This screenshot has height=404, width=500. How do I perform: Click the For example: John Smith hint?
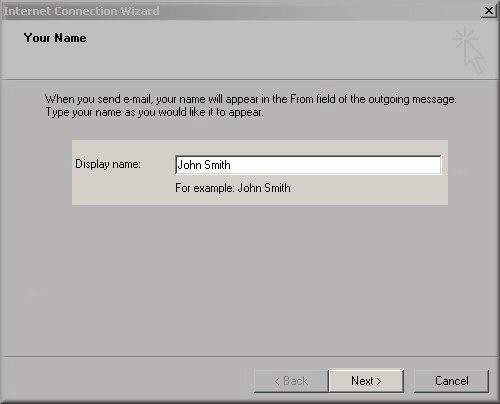coord(233,188)
